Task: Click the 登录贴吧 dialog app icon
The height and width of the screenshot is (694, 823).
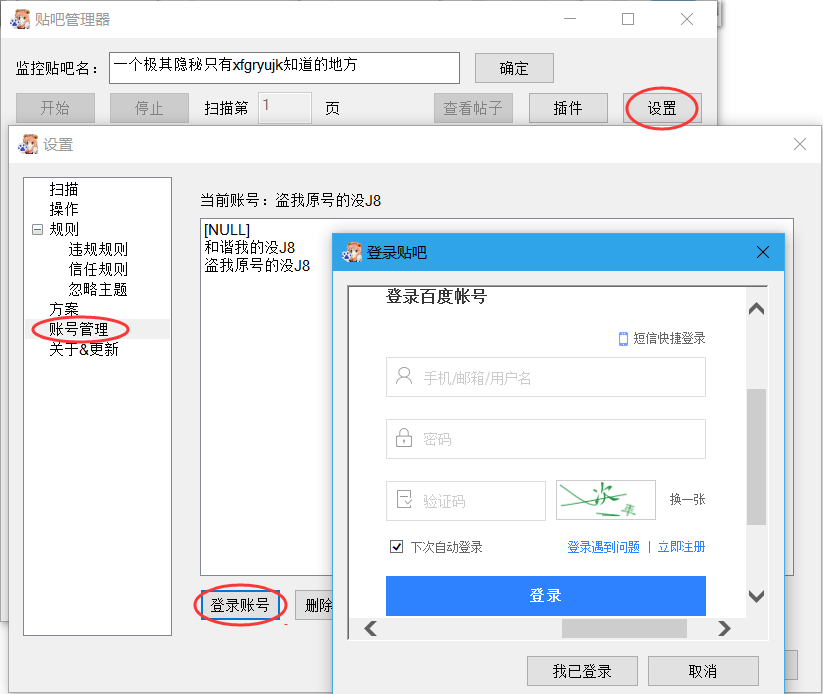Action: point(352,253)
